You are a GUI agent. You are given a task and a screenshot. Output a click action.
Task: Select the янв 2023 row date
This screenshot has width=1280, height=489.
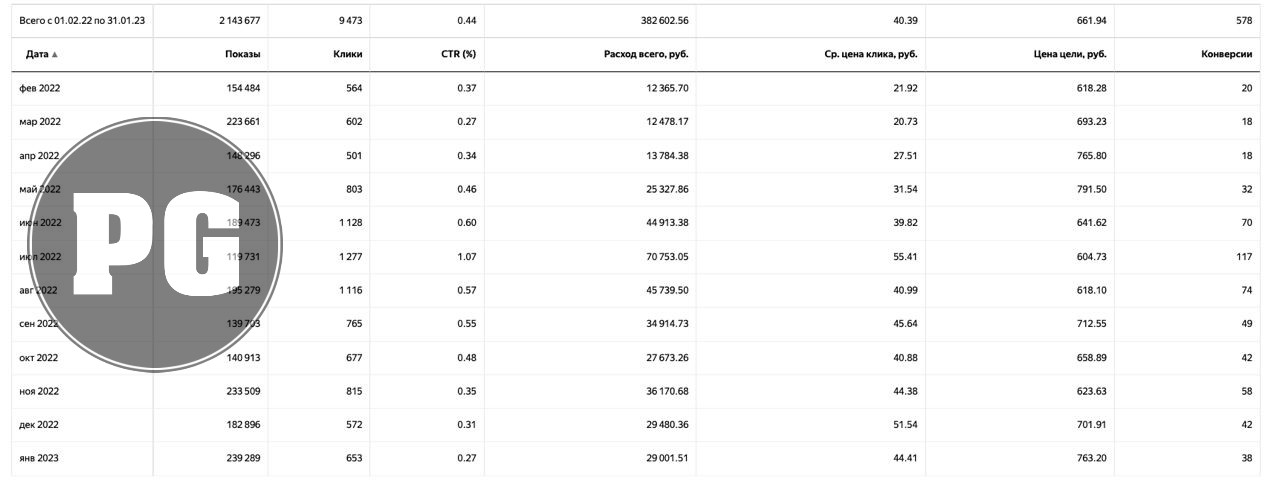point(40,459)
